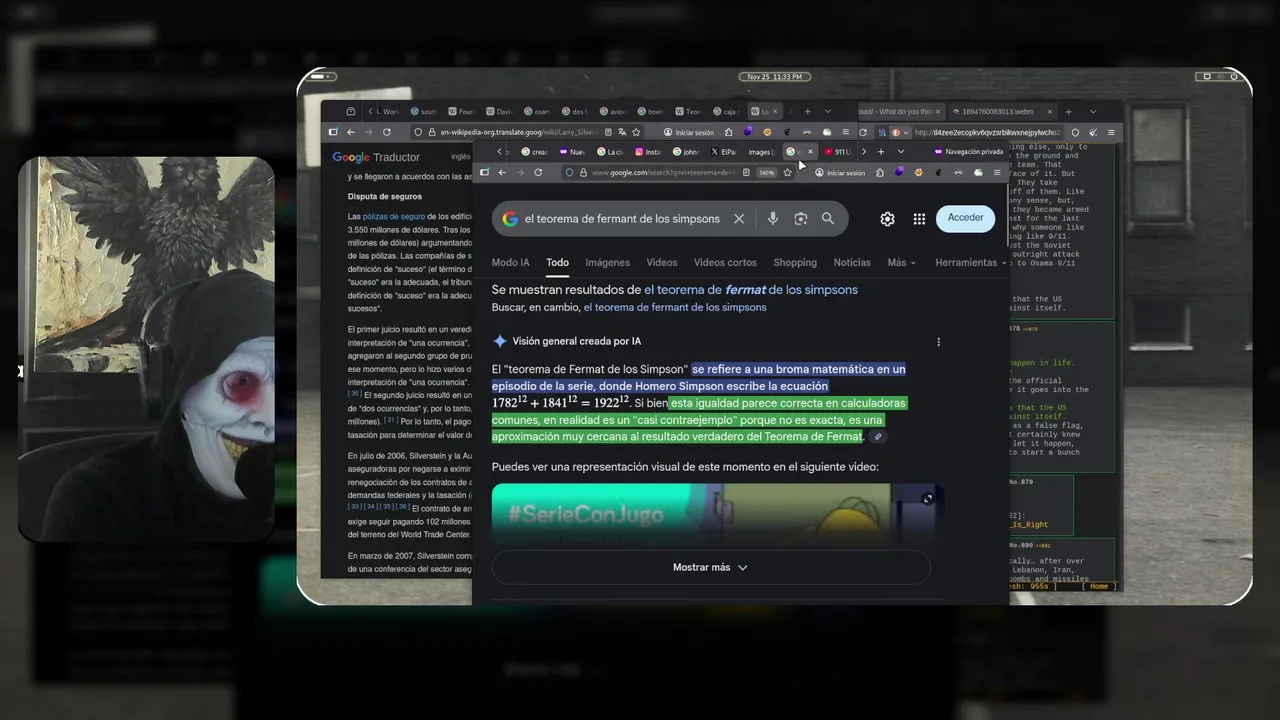Switch to the Noticias tab
The image size is (1280, 720).
[x=852, y=262]
